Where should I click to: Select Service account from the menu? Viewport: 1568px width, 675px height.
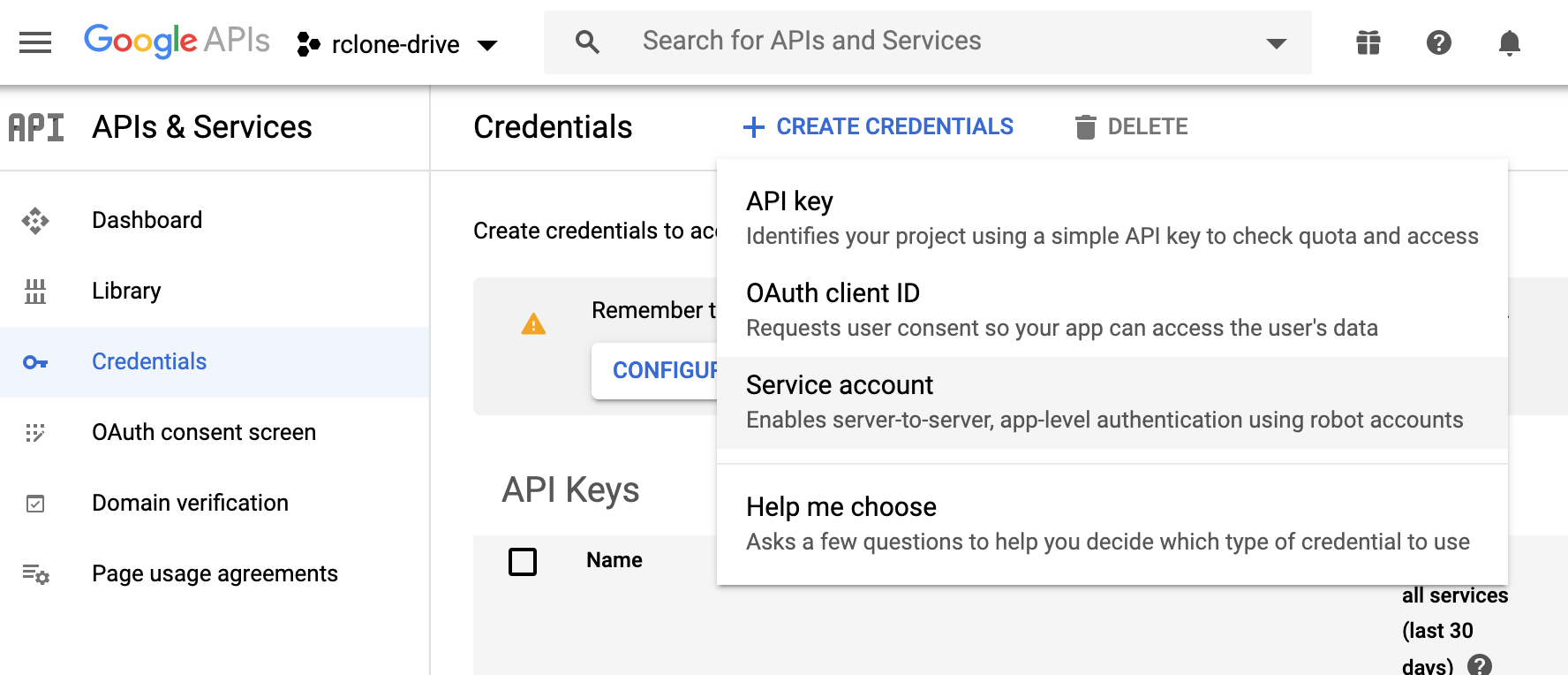point(840,385)
